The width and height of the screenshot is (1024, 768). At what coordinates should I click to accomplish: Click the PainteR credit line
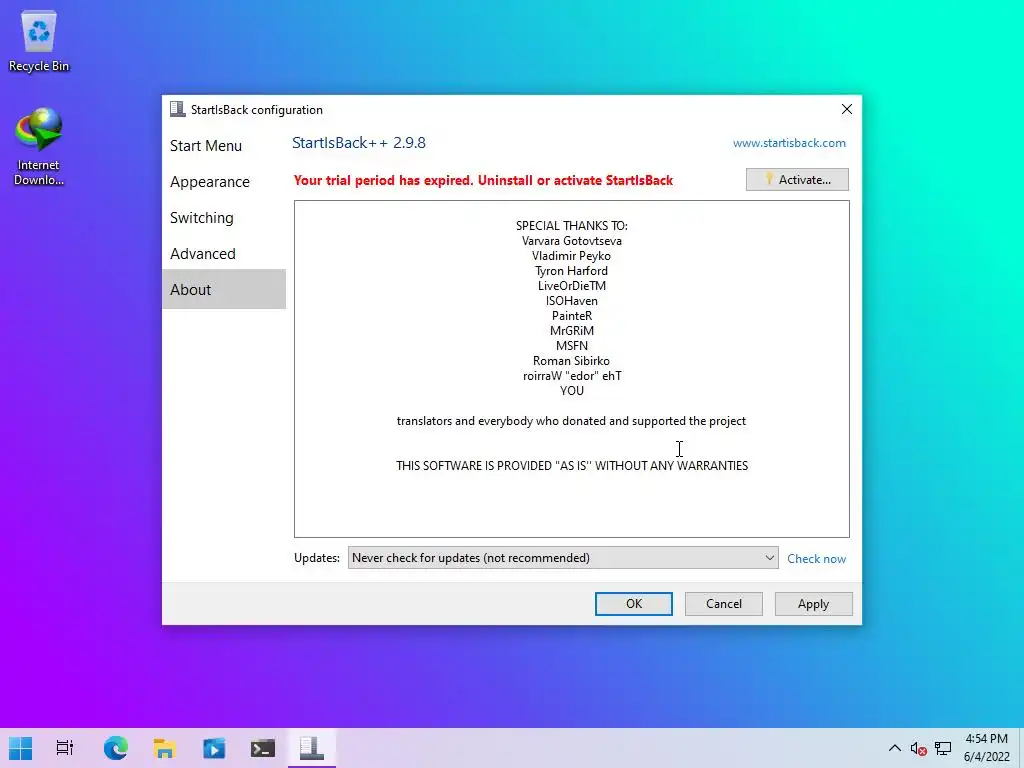click(x=571, y=316)
